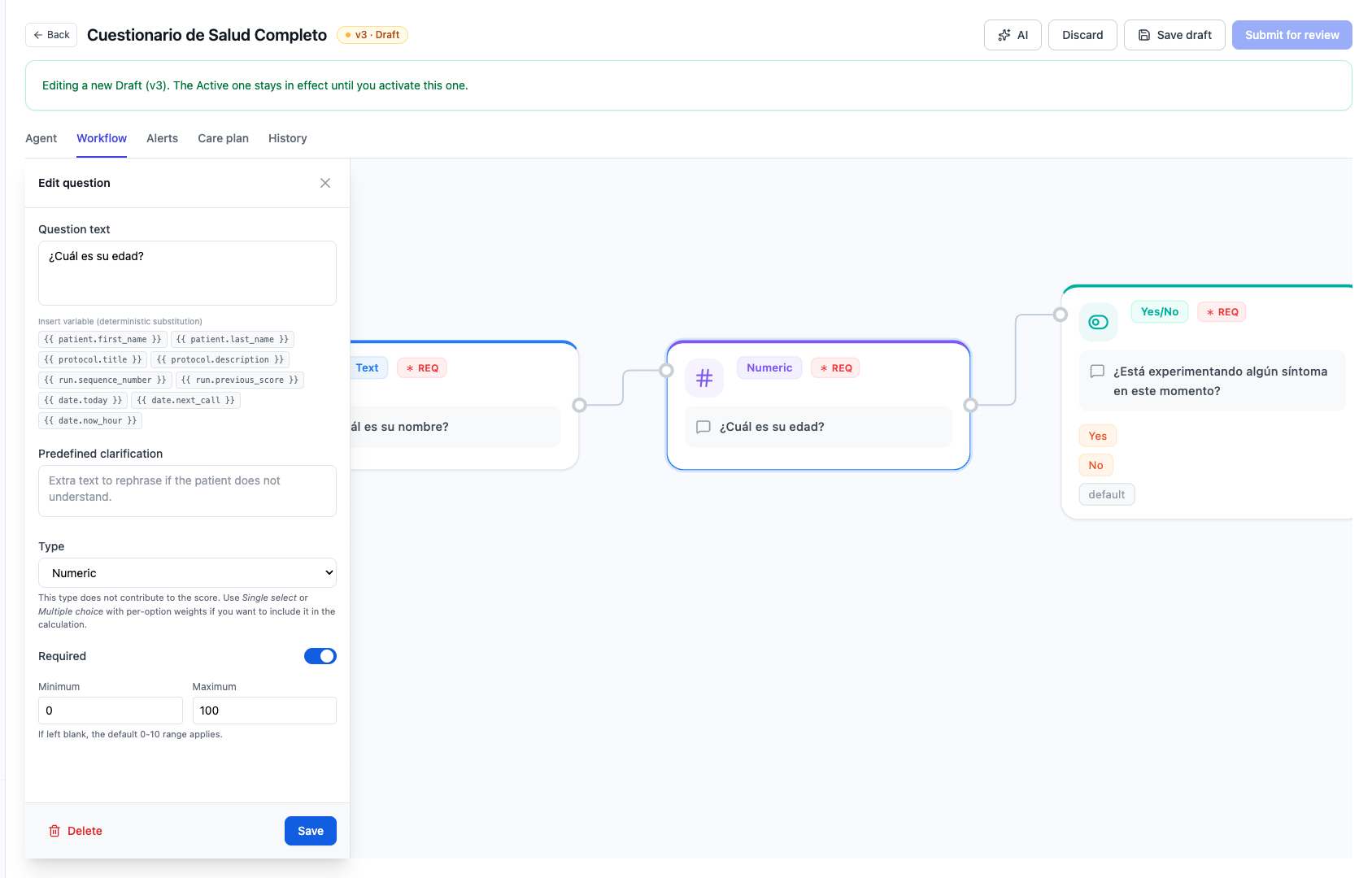Insert run.previous_score variable chip
Image resolution: width=1372 pixels, height=878 pixels.
(240, 380)
